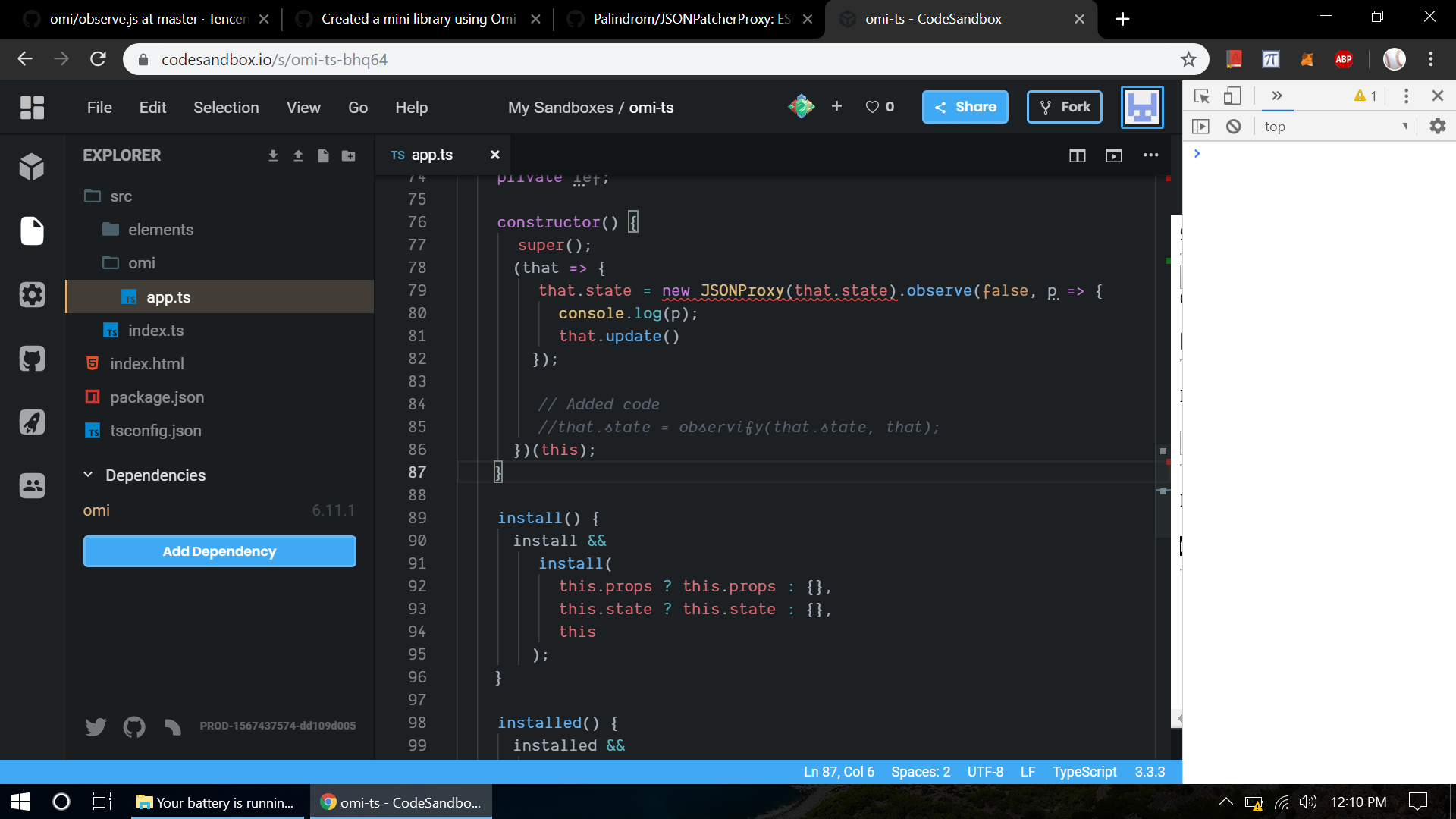Open index.html from the Explorer
The height and width of the screenshot is (819, 1456).
click(x=146, y=363)
